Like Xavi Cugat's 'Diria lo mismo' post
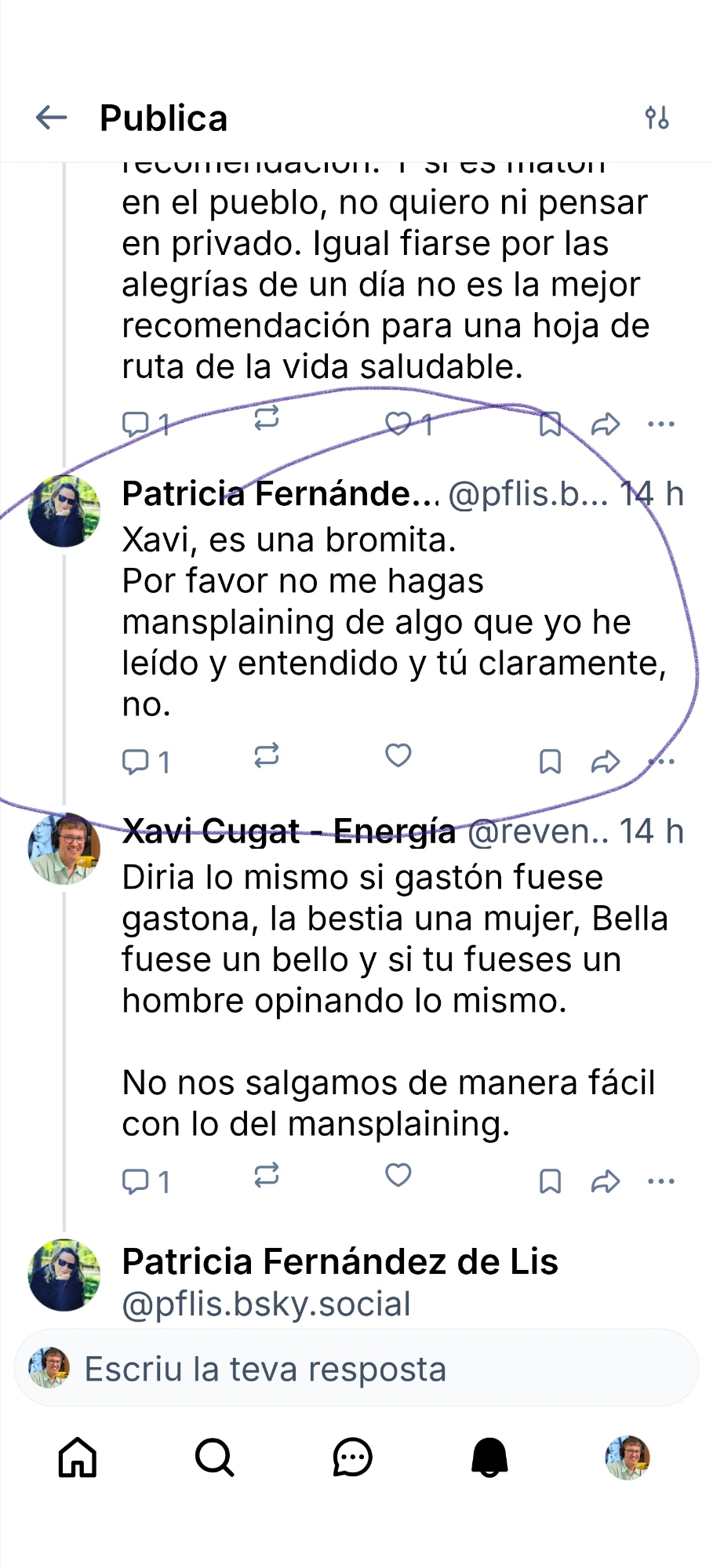713x1568 pixels. tap(398, 1175)
